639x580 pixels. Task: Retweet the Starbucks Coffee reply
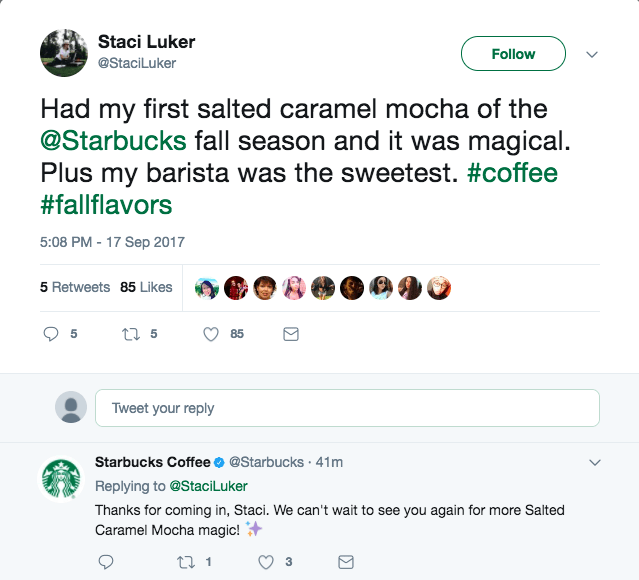[185, 562]
